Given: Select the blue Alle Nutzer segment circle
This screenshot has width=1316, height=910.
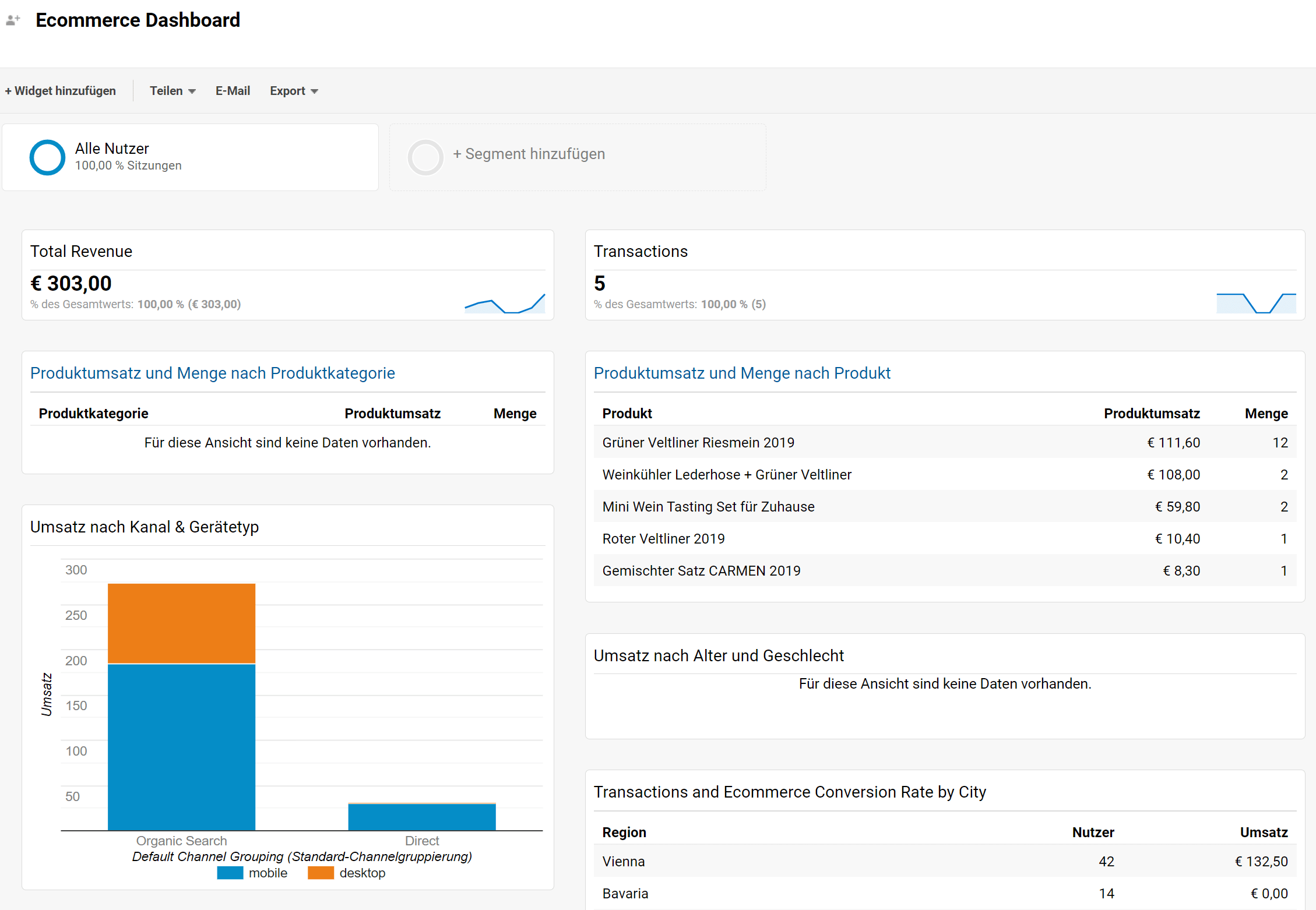Looking at the screenshot, I should 47,157.
